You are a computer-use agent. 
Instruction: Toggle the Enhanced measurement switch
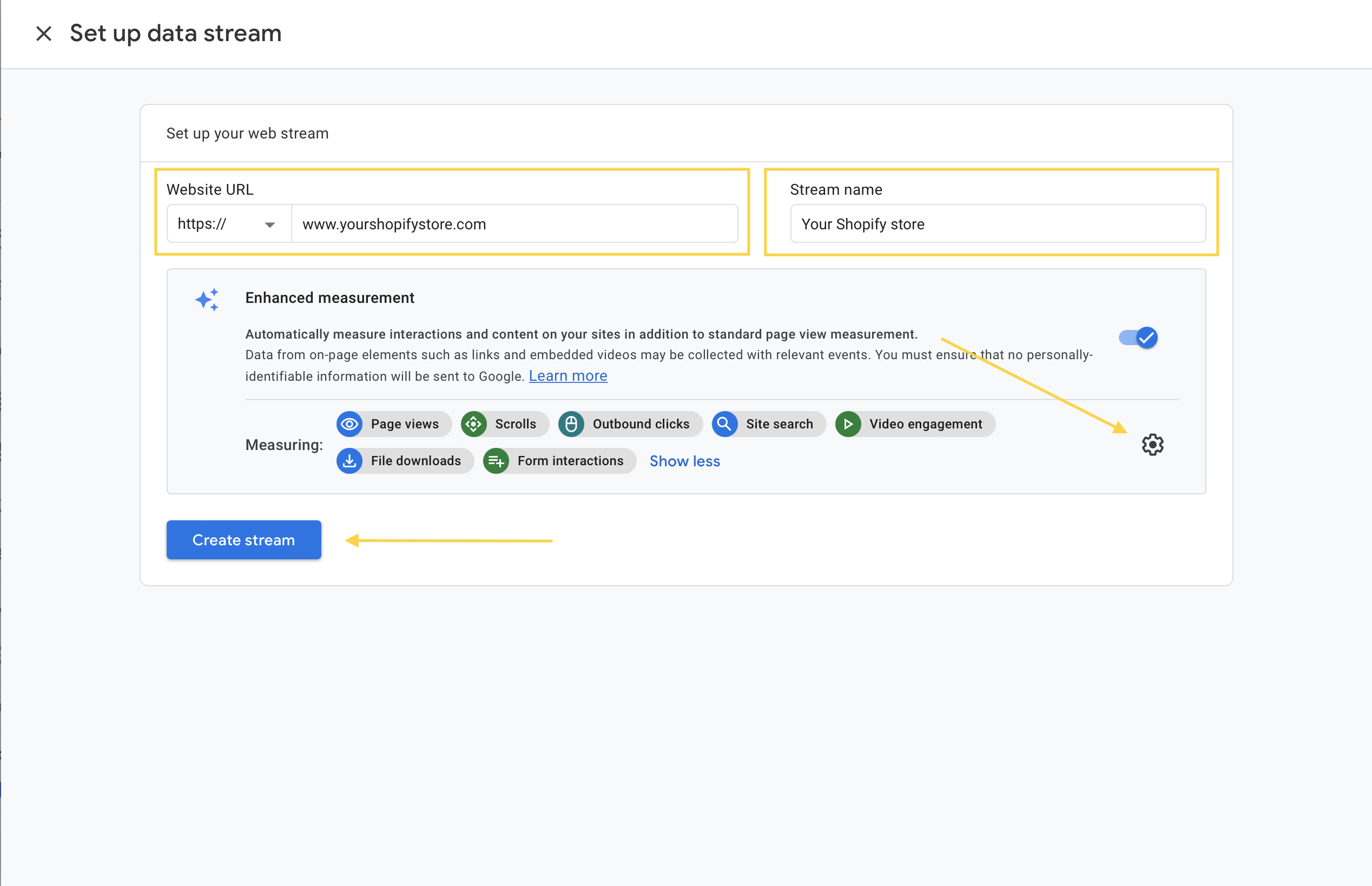pos(1138,338)
